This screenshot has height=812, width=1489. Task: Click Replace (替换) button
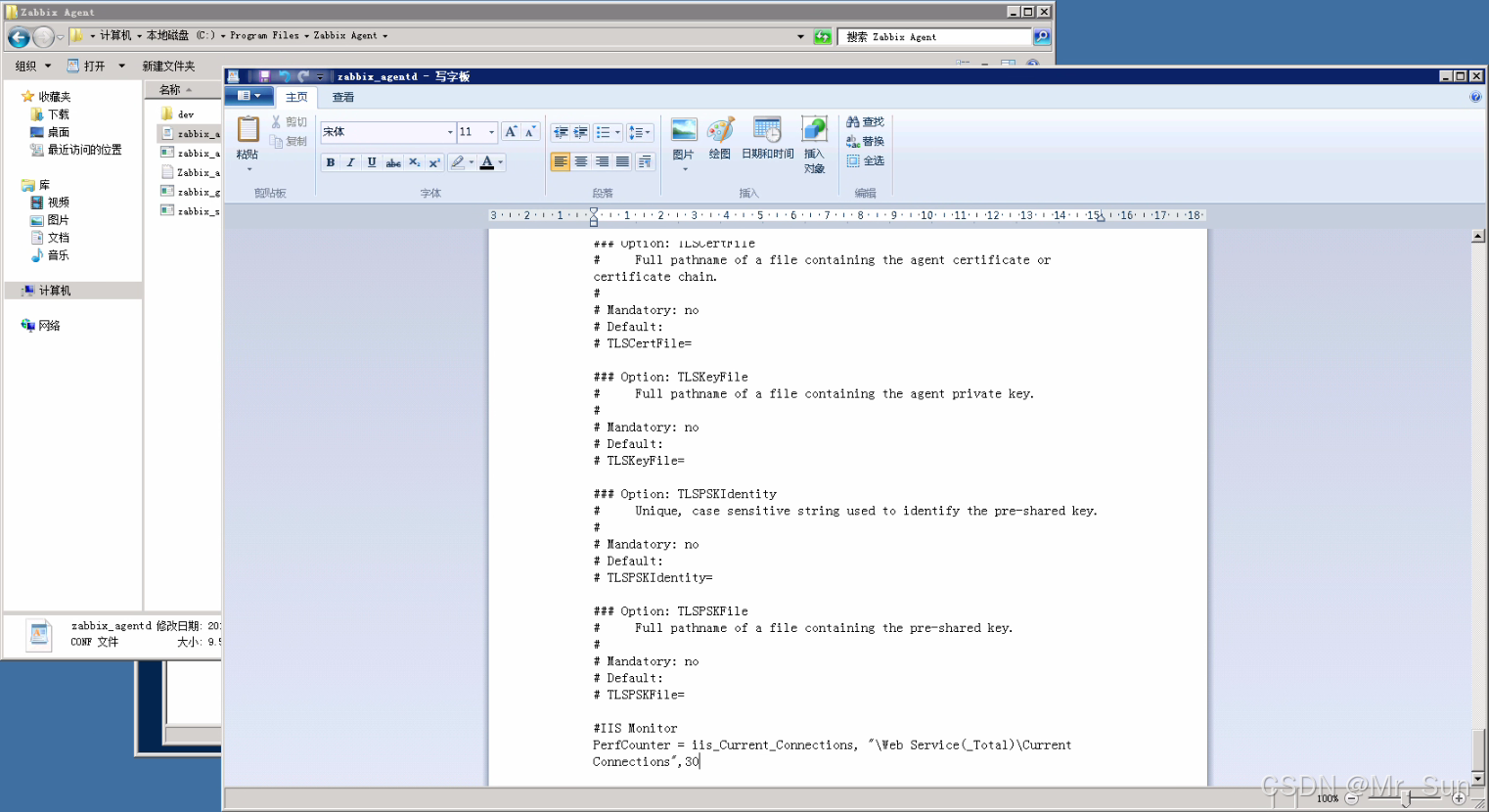865,142
